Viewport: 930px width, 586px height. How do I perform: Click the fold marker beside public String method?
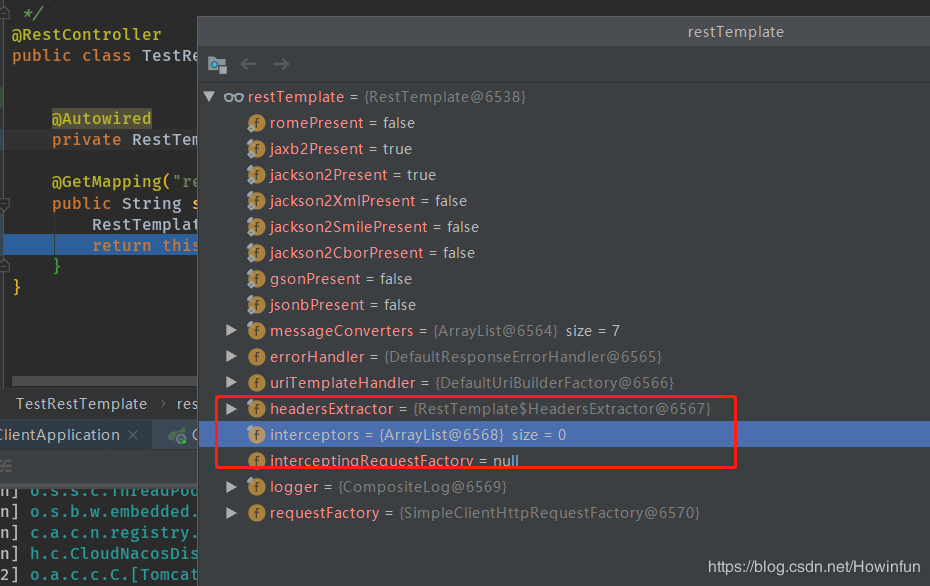pyautogui.click(x=4, y=204)
